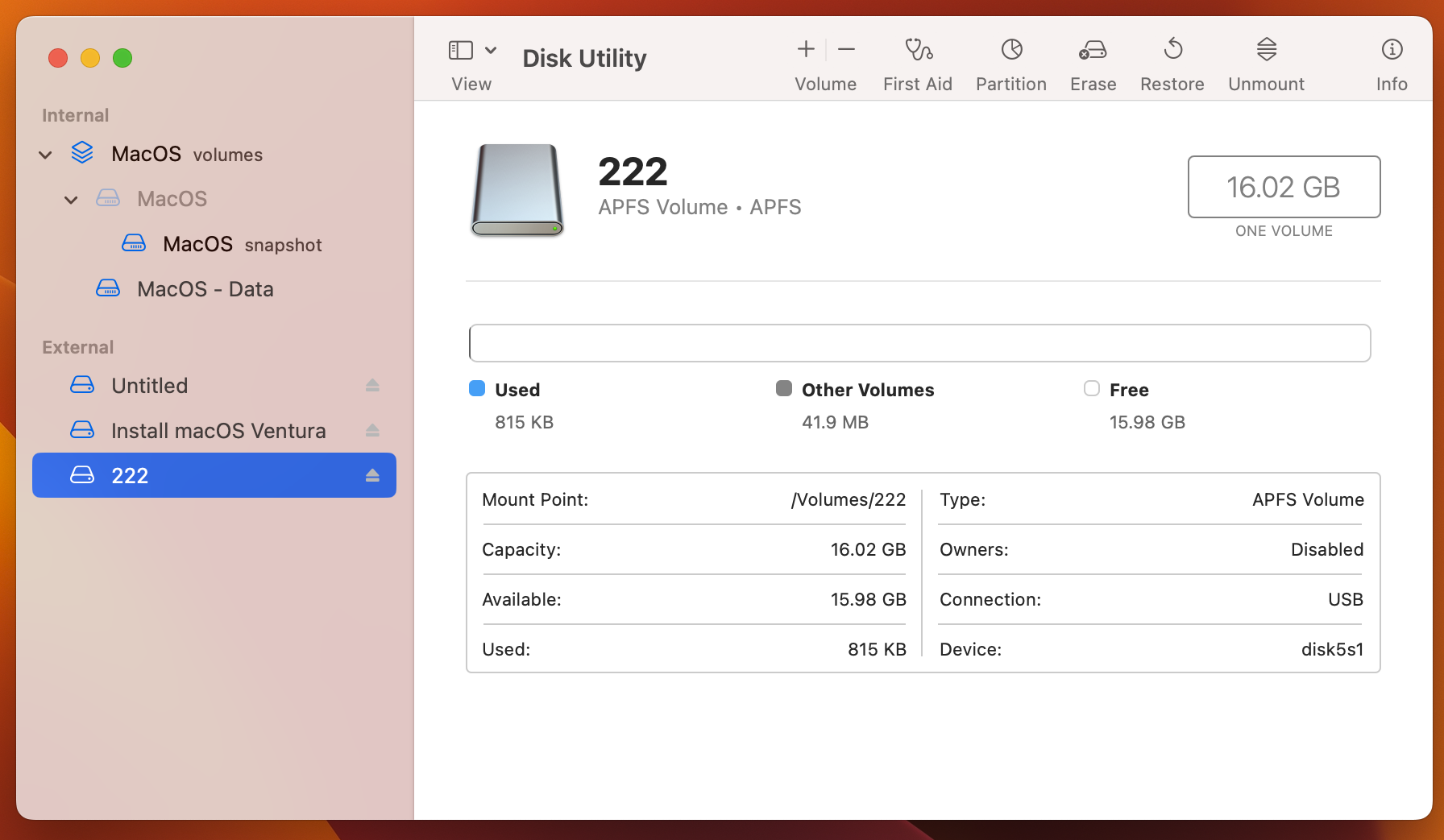Click the large 222 drive thumbnail
Viewport: 1444px width, 840px height.
pyautogui.click(x=517, y=190)
